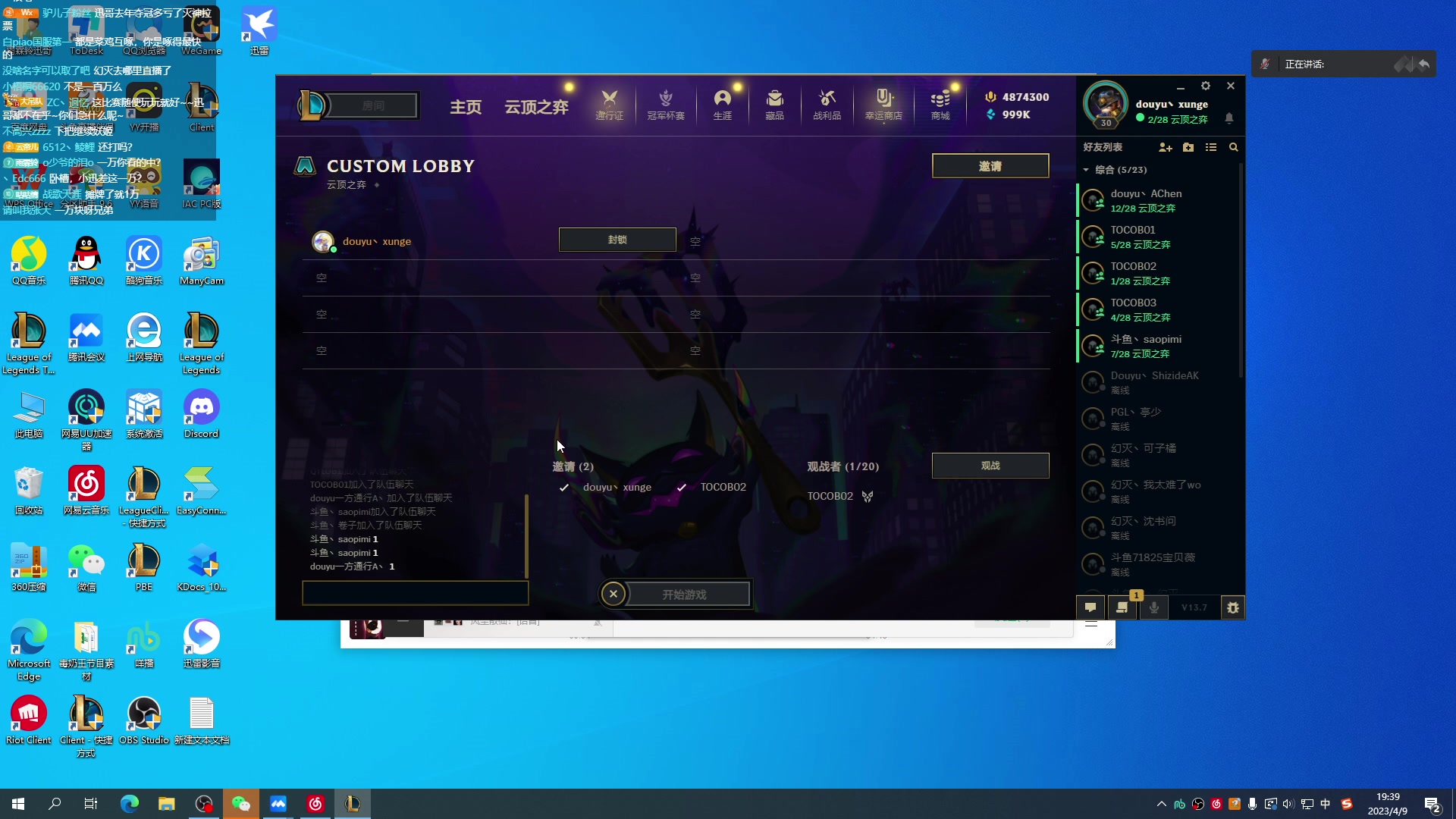This screenshot has width=1456, height=819.
Task: Open the Collection (藏品) icon
Action: pos(774,105)
